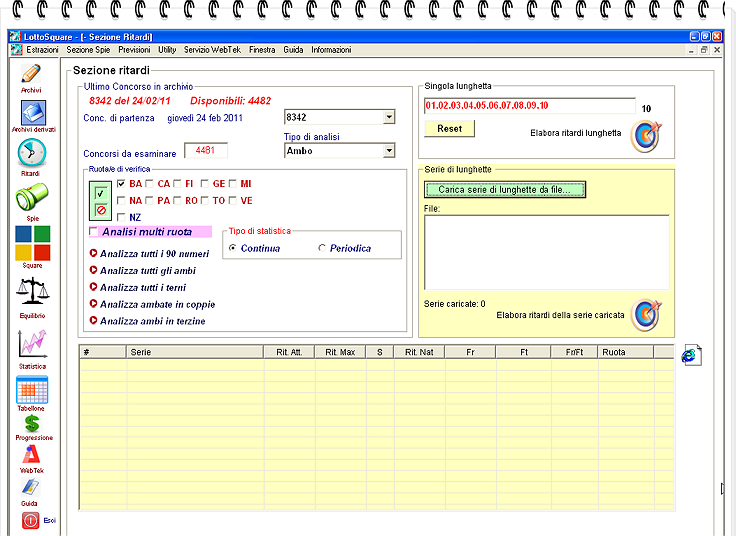This screenshot has height=536, width=736.
Task: Check the NA wheel checkbox
Action: tap(121, 200)
